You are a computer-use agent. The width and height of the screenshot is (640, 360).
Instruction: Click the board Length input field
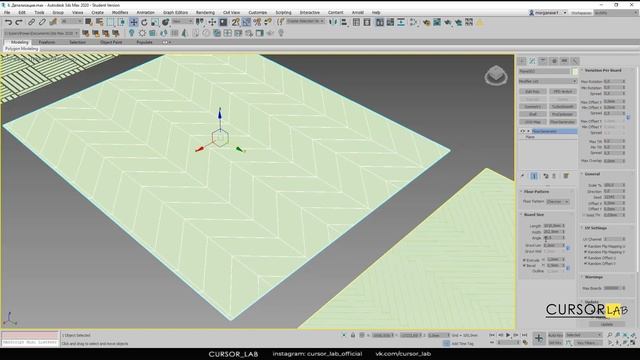pos(553,226)
